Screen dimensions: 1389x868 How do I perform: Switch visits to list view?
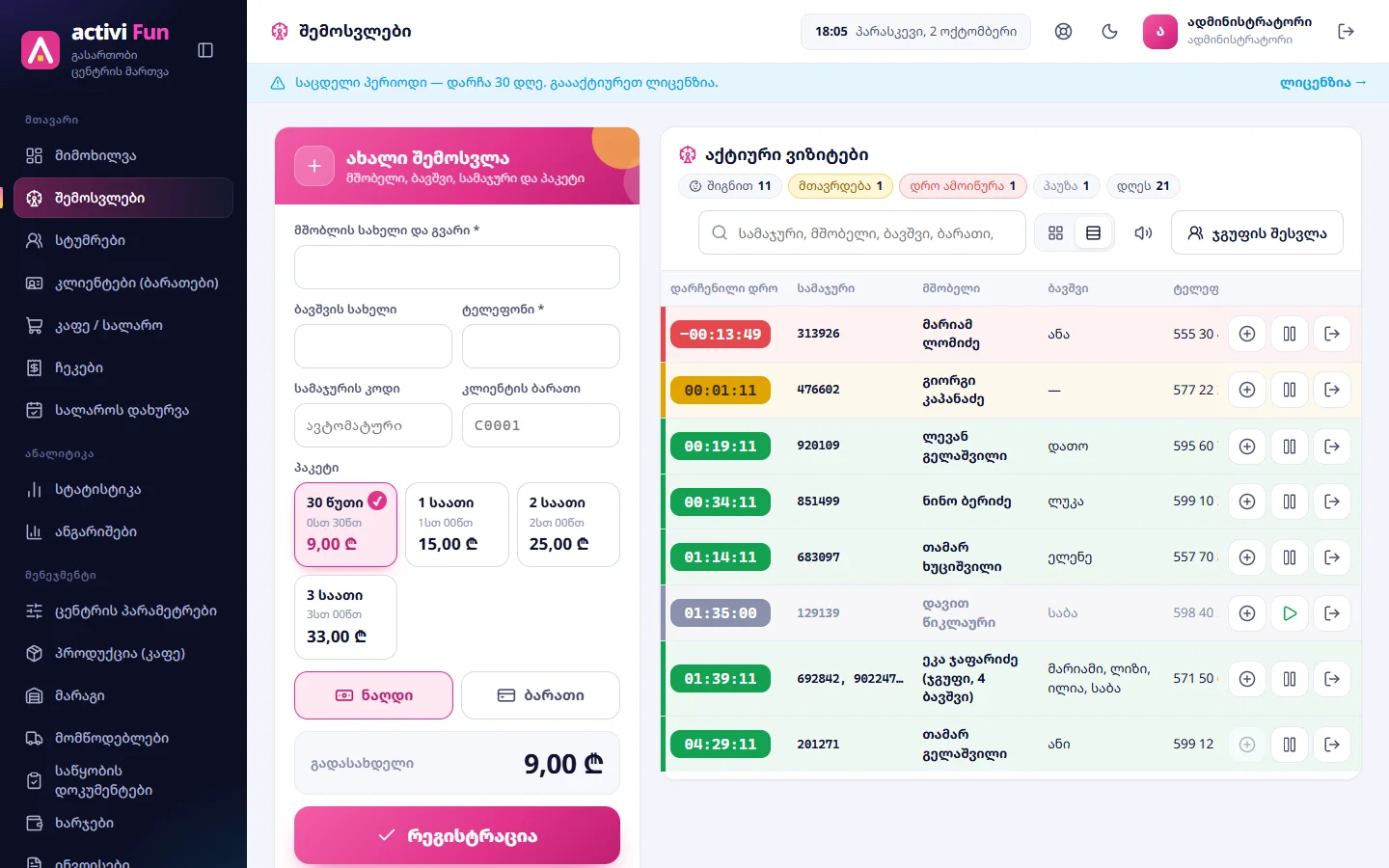1094,233
